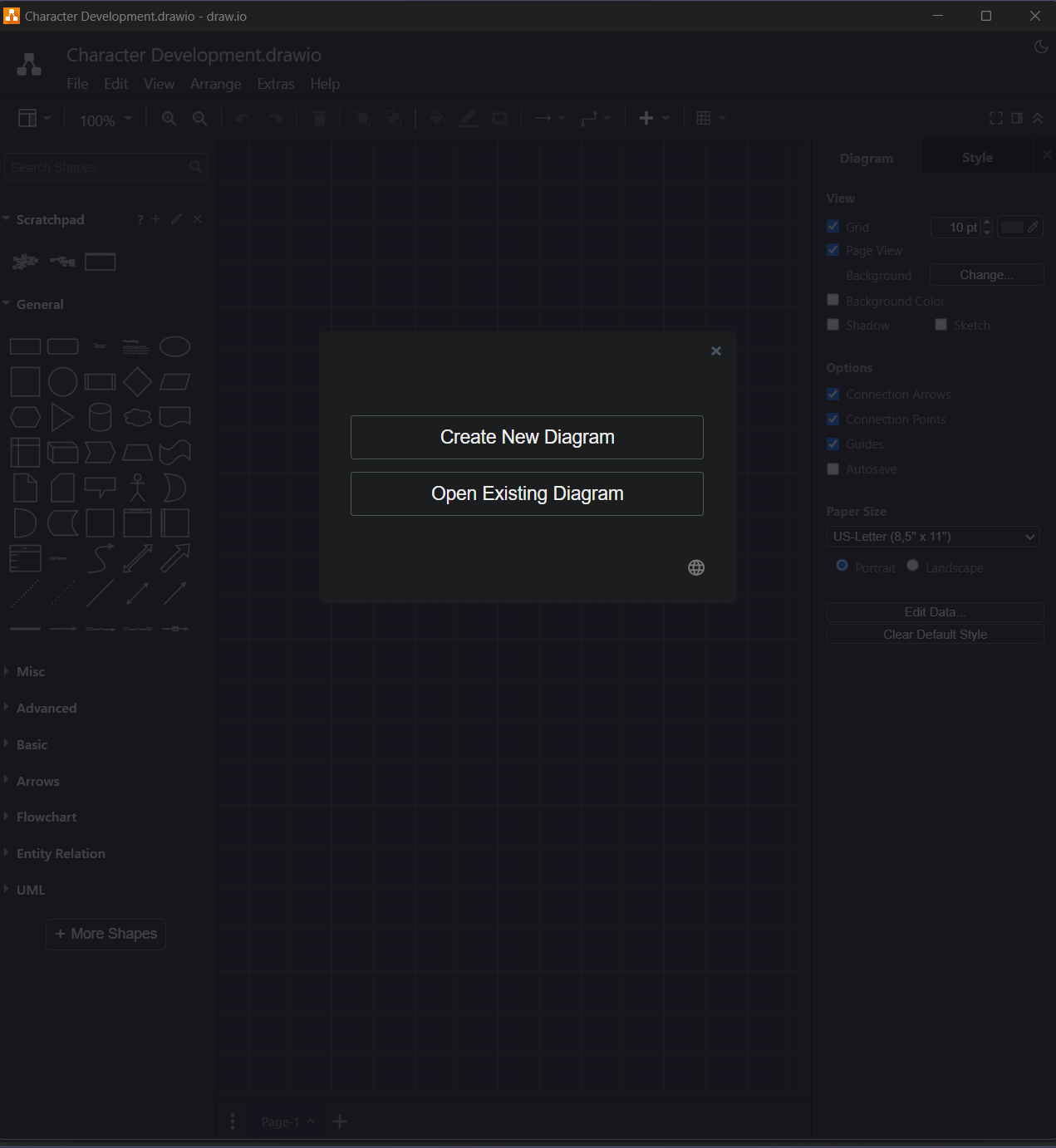Select the Delete icon in the toolbar

pos(320,118)
